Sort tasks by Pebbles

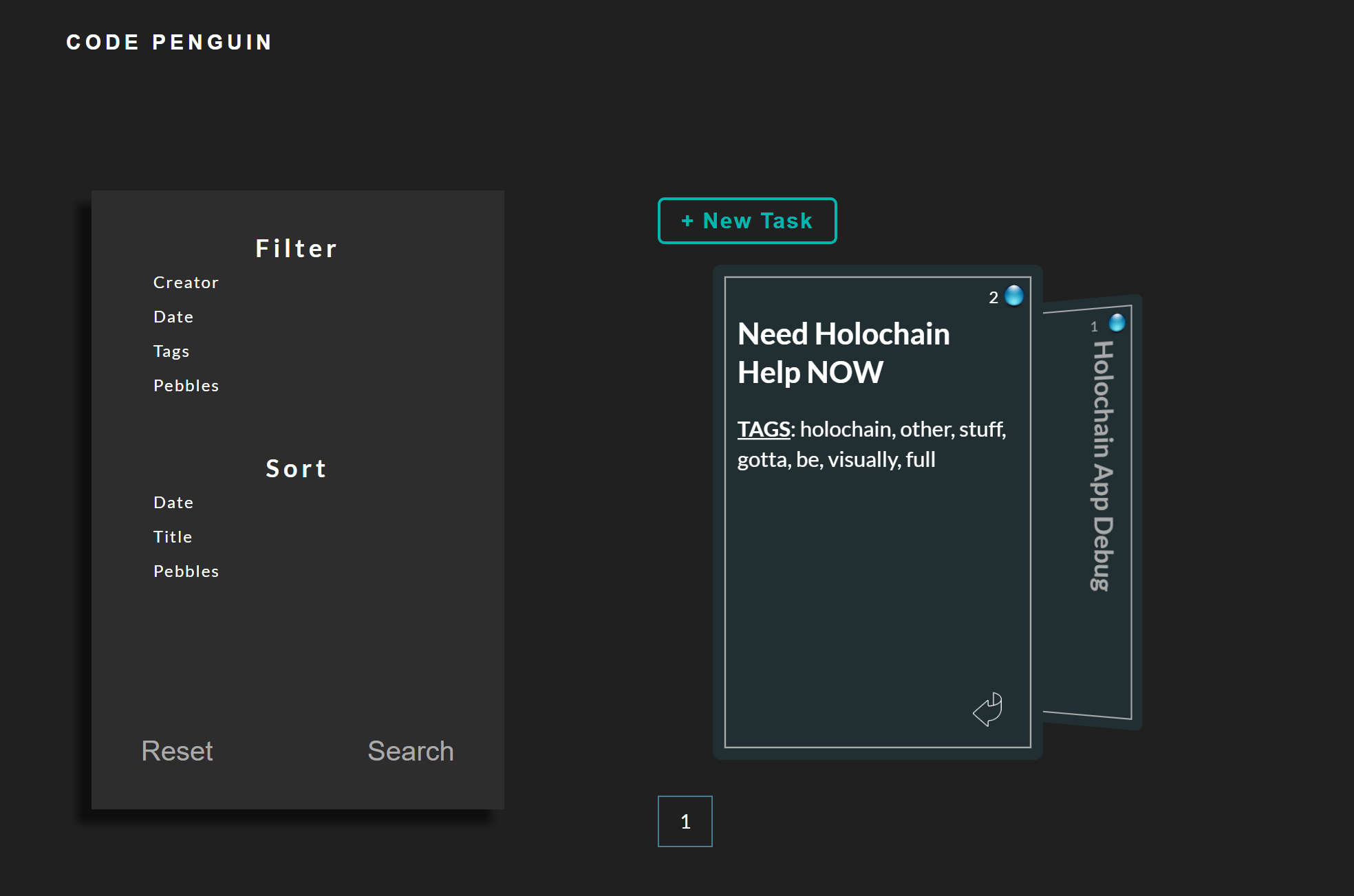(x=186, y=571)
